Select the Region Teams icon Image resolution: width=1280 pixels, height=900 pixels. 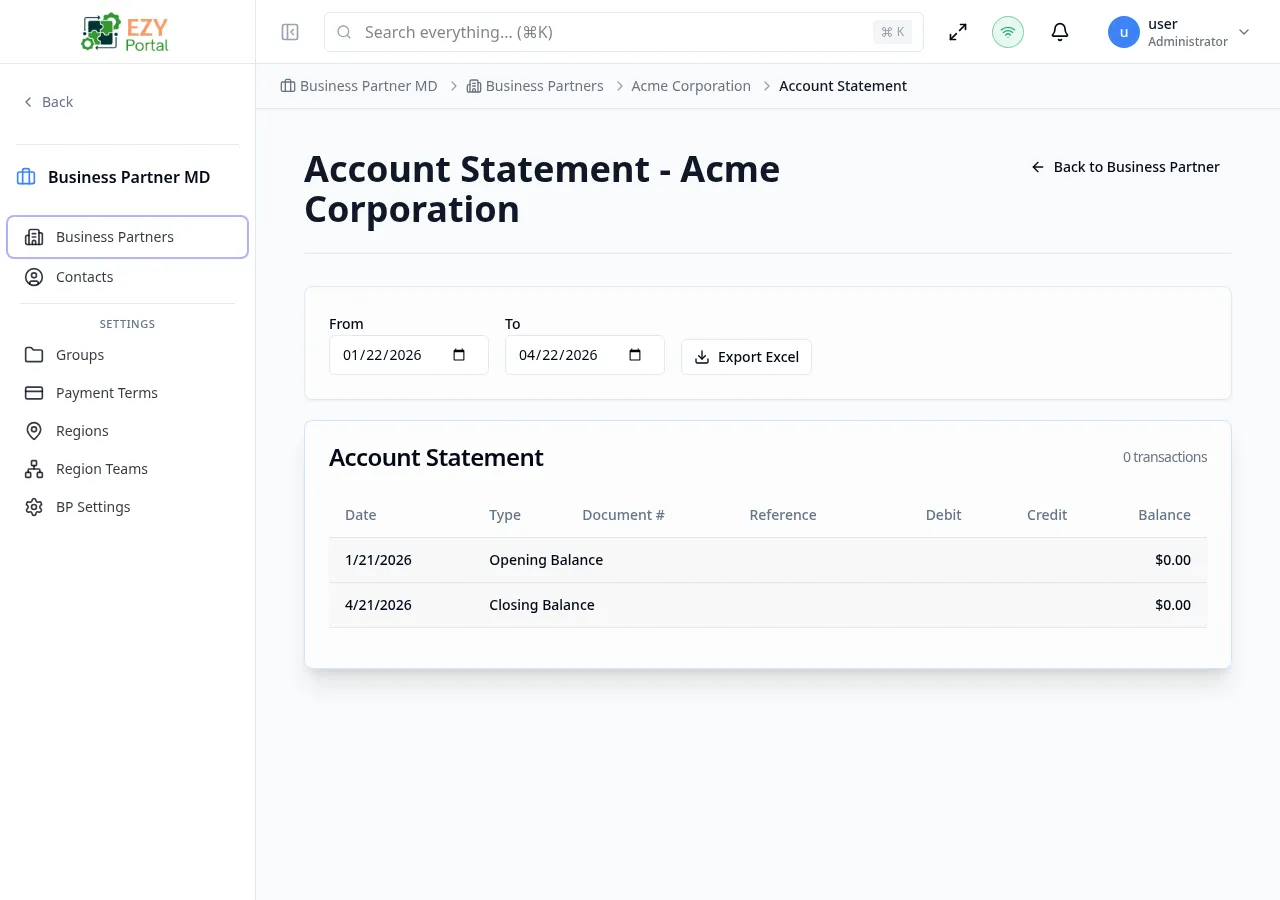(35, 469)
